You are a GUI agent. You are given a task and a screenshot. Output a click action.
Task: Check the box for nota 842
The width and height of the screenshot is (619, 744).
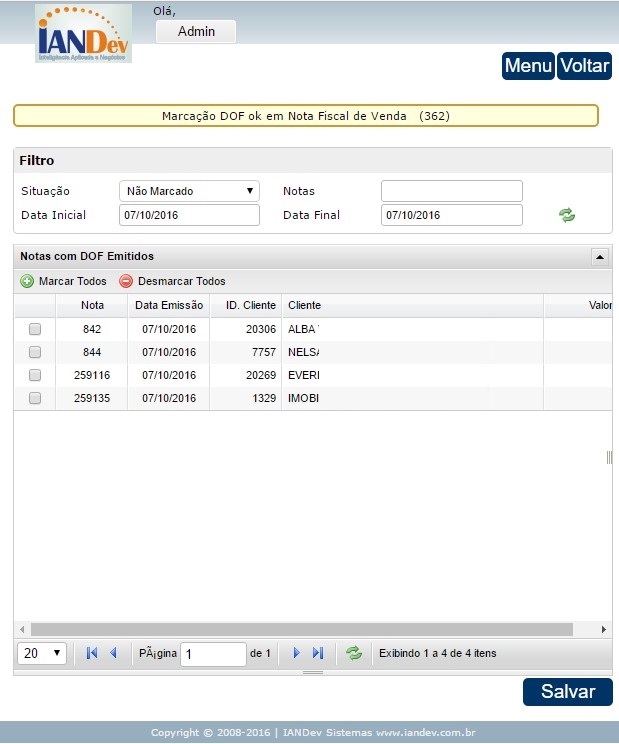click(35, 329)
